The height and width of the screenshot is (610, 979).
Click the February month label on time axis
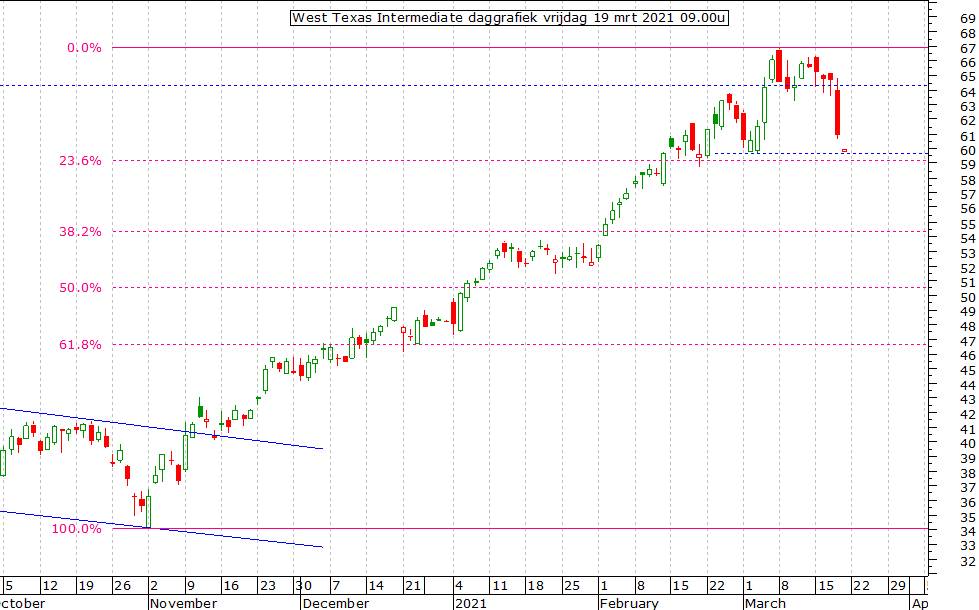[629, 603]
